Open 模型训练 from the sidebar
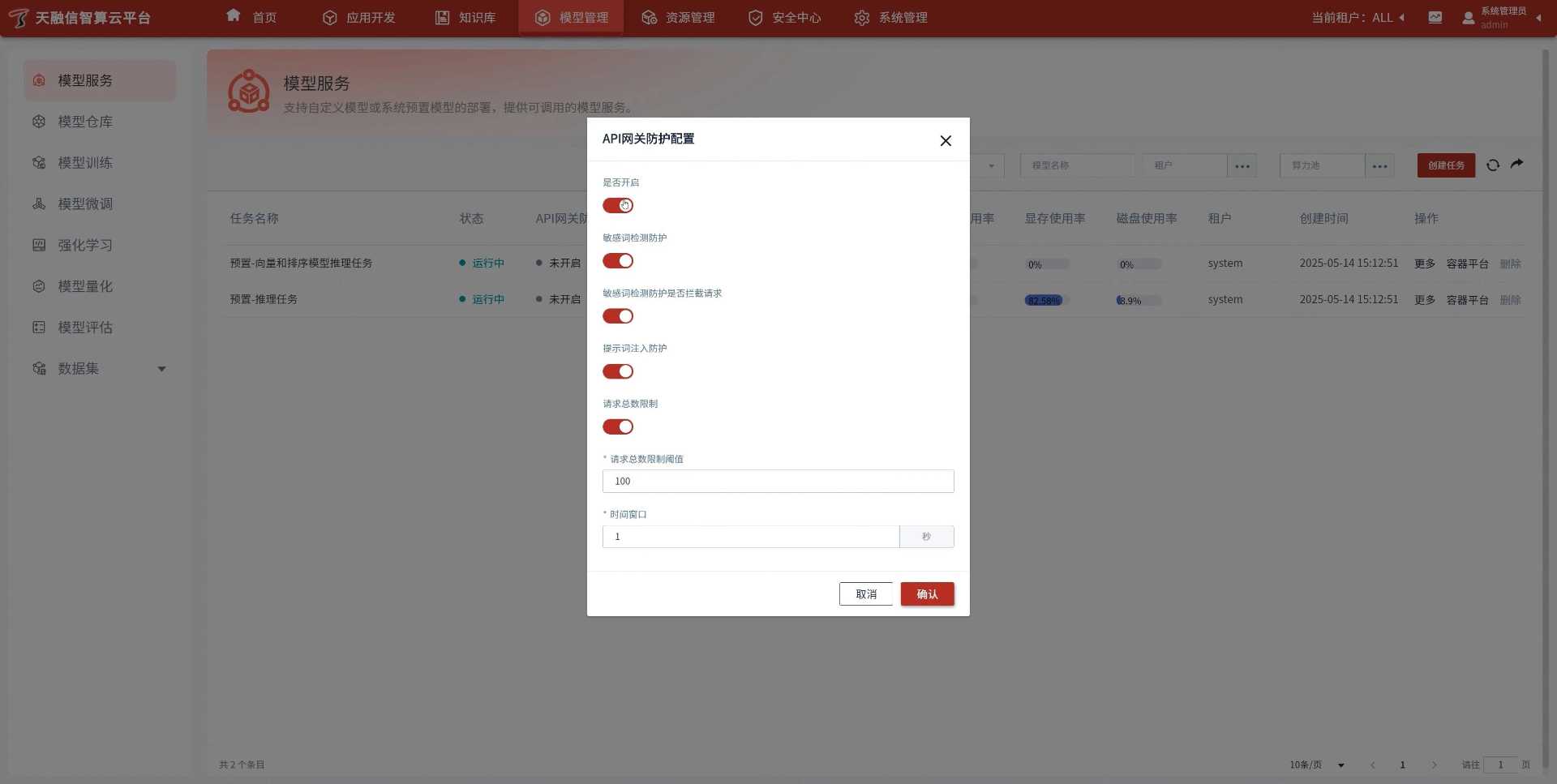 tap(84, 163)
